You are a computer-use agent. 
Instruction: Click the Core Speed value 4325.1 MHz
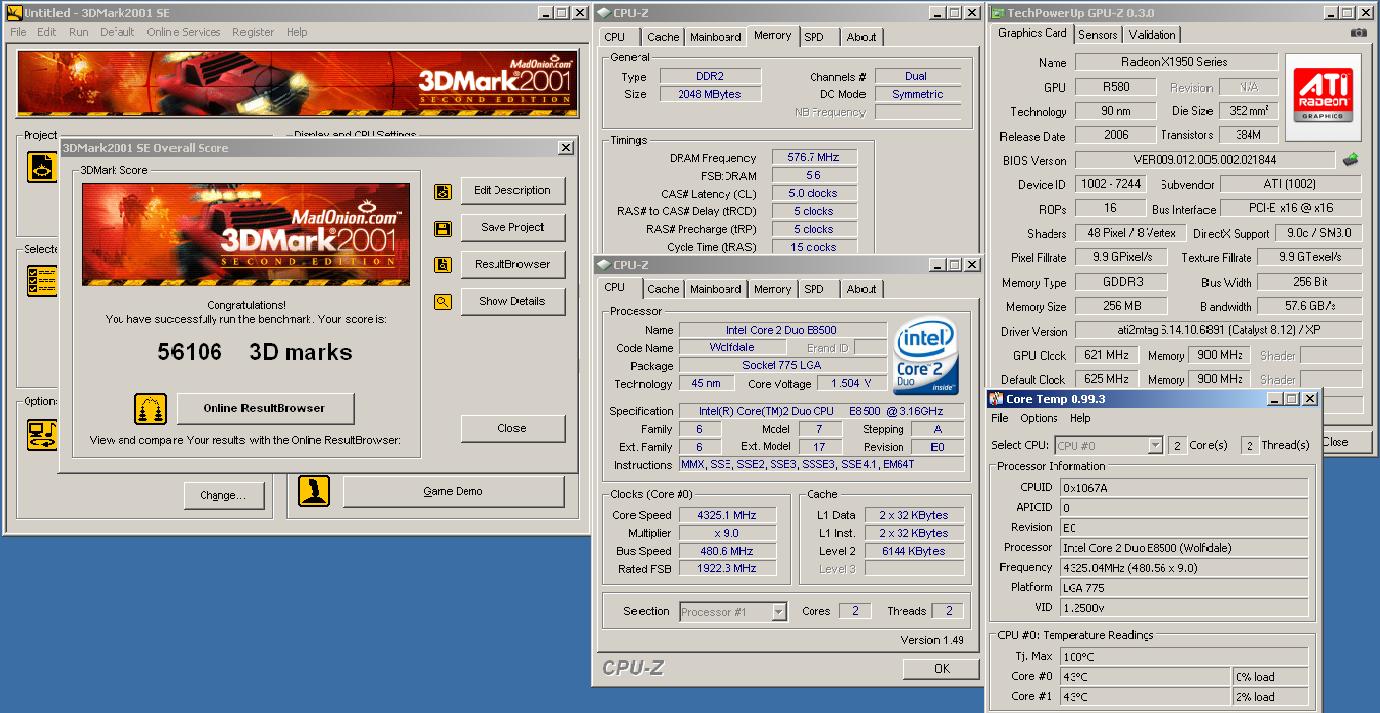pos(726,515)
